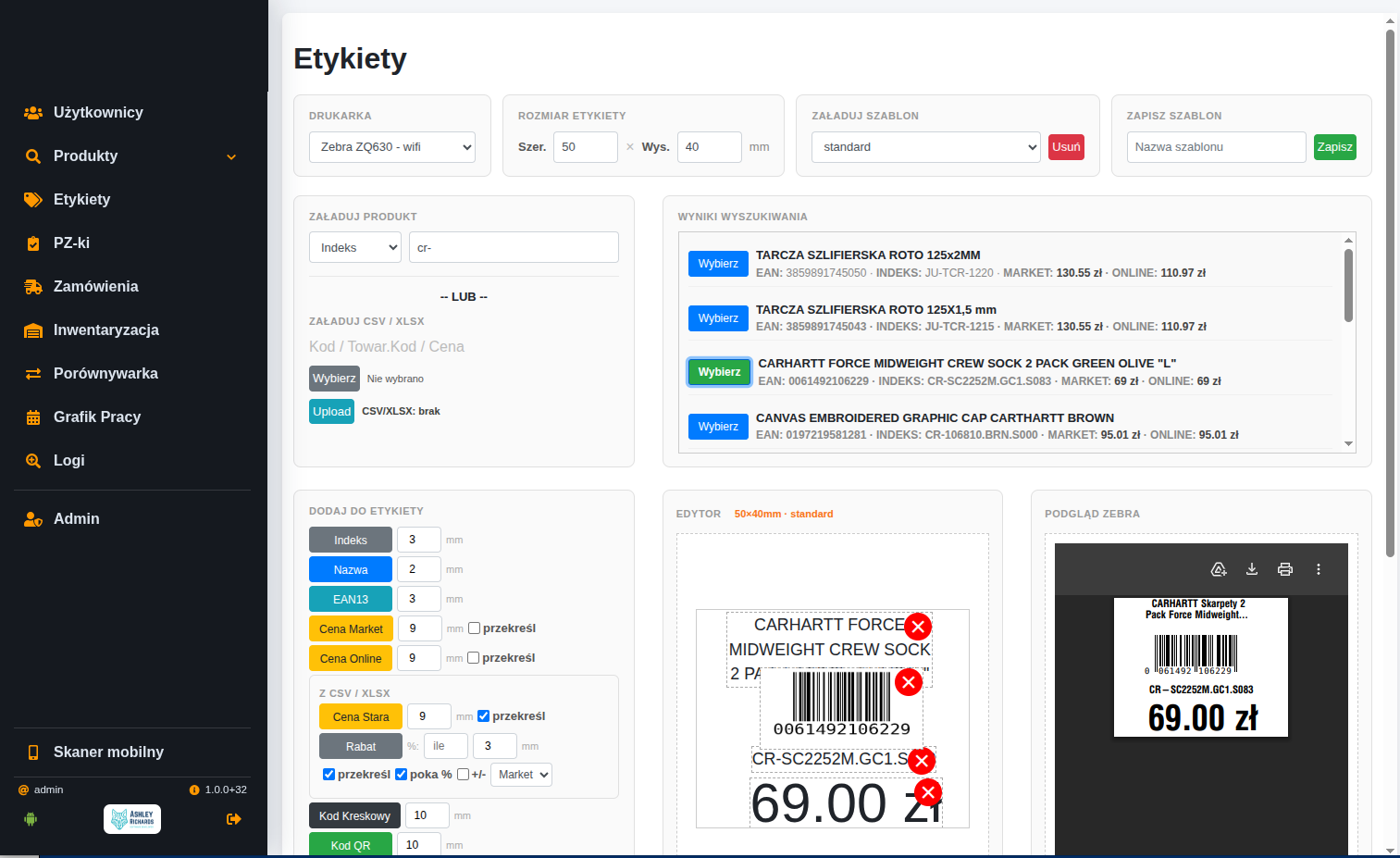
Task: Select TARCZA SZLIFIERSKA ROTO 125x2MM result
Action: [x=718, y=264]
